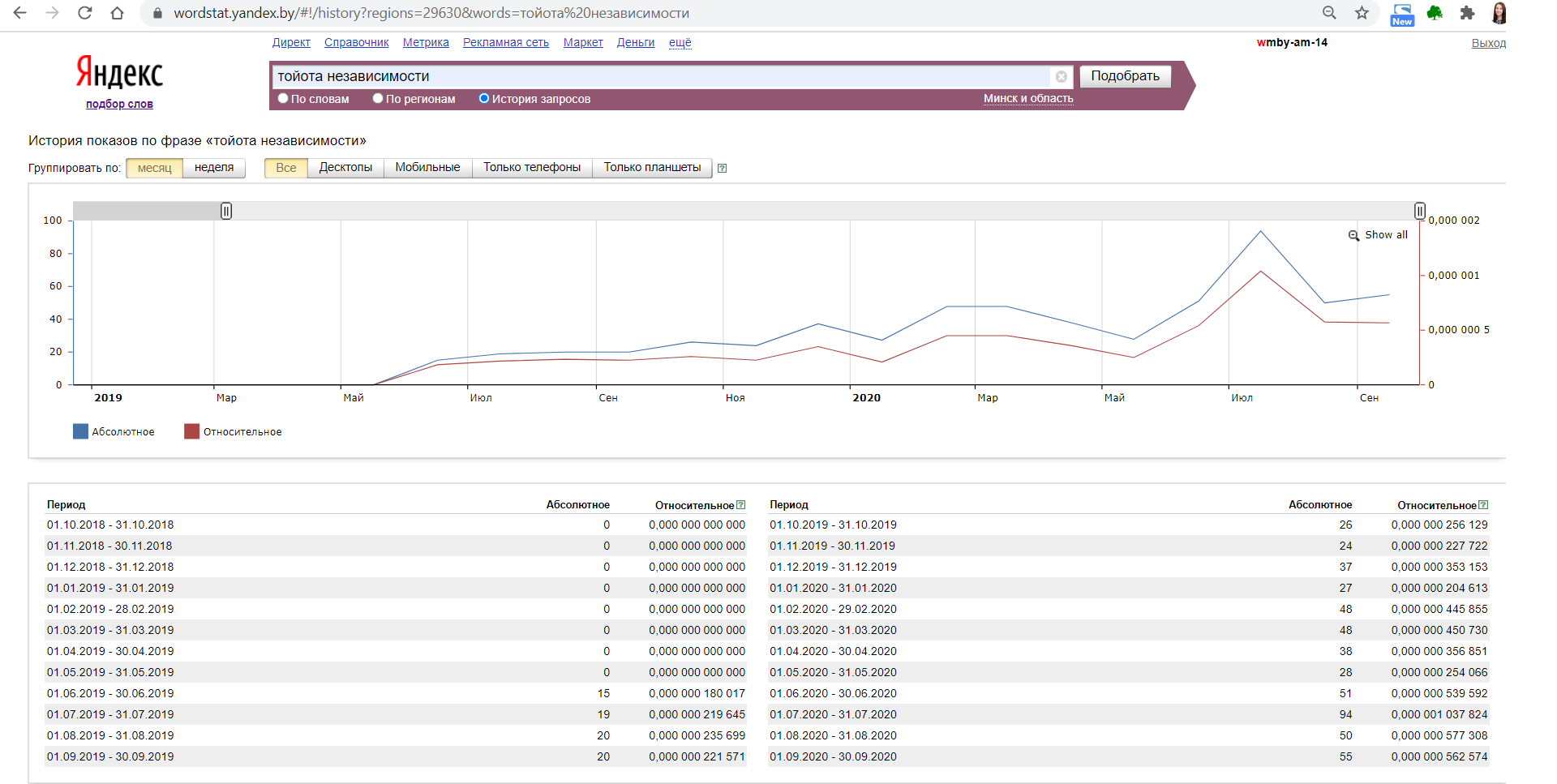Click right range slider handle on chart
This screenshot has height=784, width=1557.
[1420, 211]
